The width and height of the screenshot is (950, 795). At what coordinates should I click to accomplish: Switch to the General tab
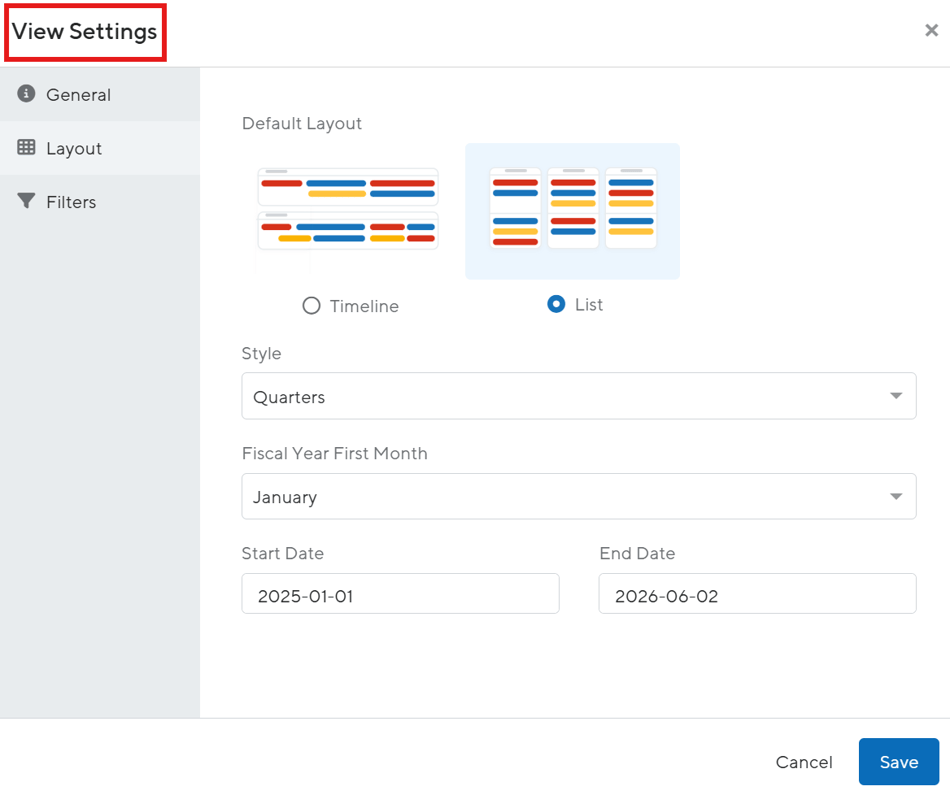point(78,95)
